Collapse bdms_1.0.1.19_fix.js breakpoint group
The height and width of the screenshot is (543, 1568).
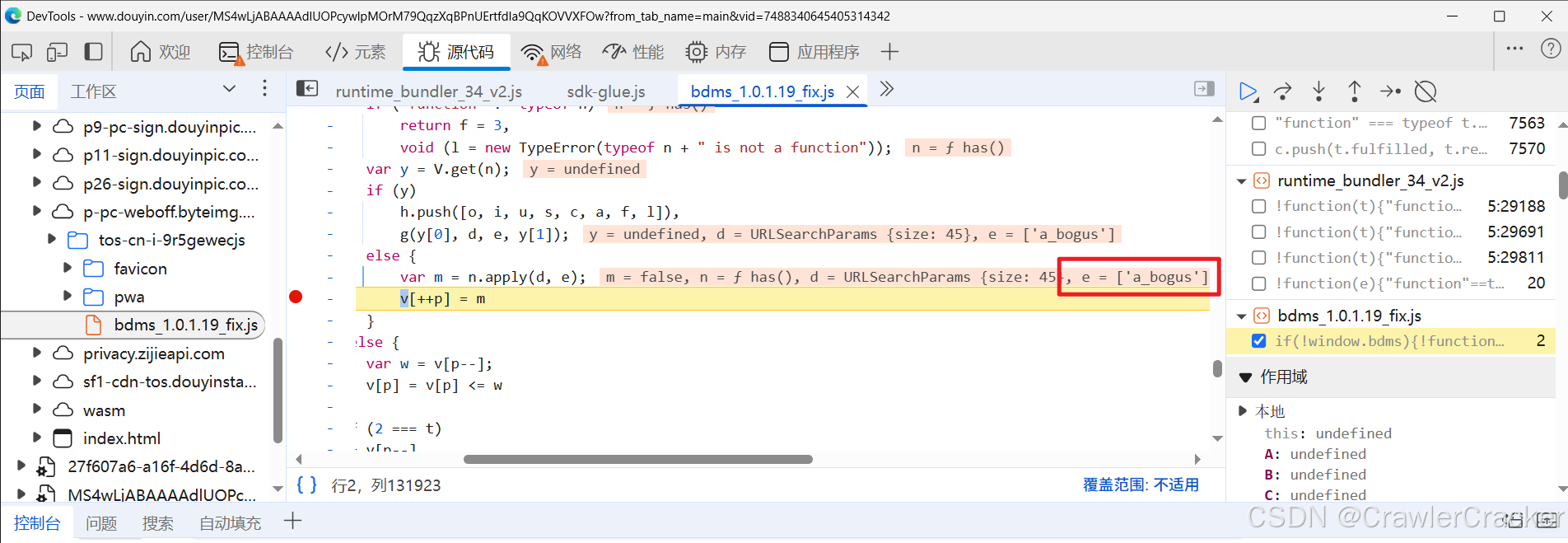point(1241,316)
